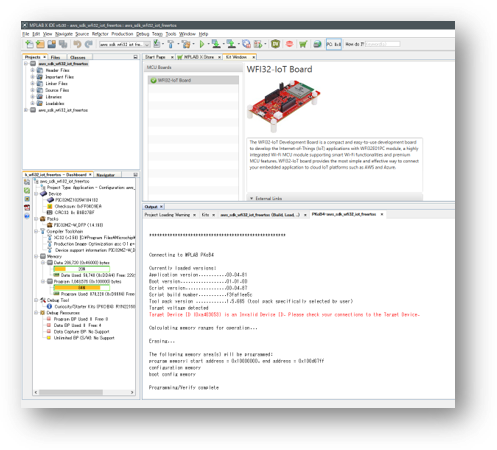Expand the second aws_sdk_wfi32_iot_freertos project

[x=26, y=110]
